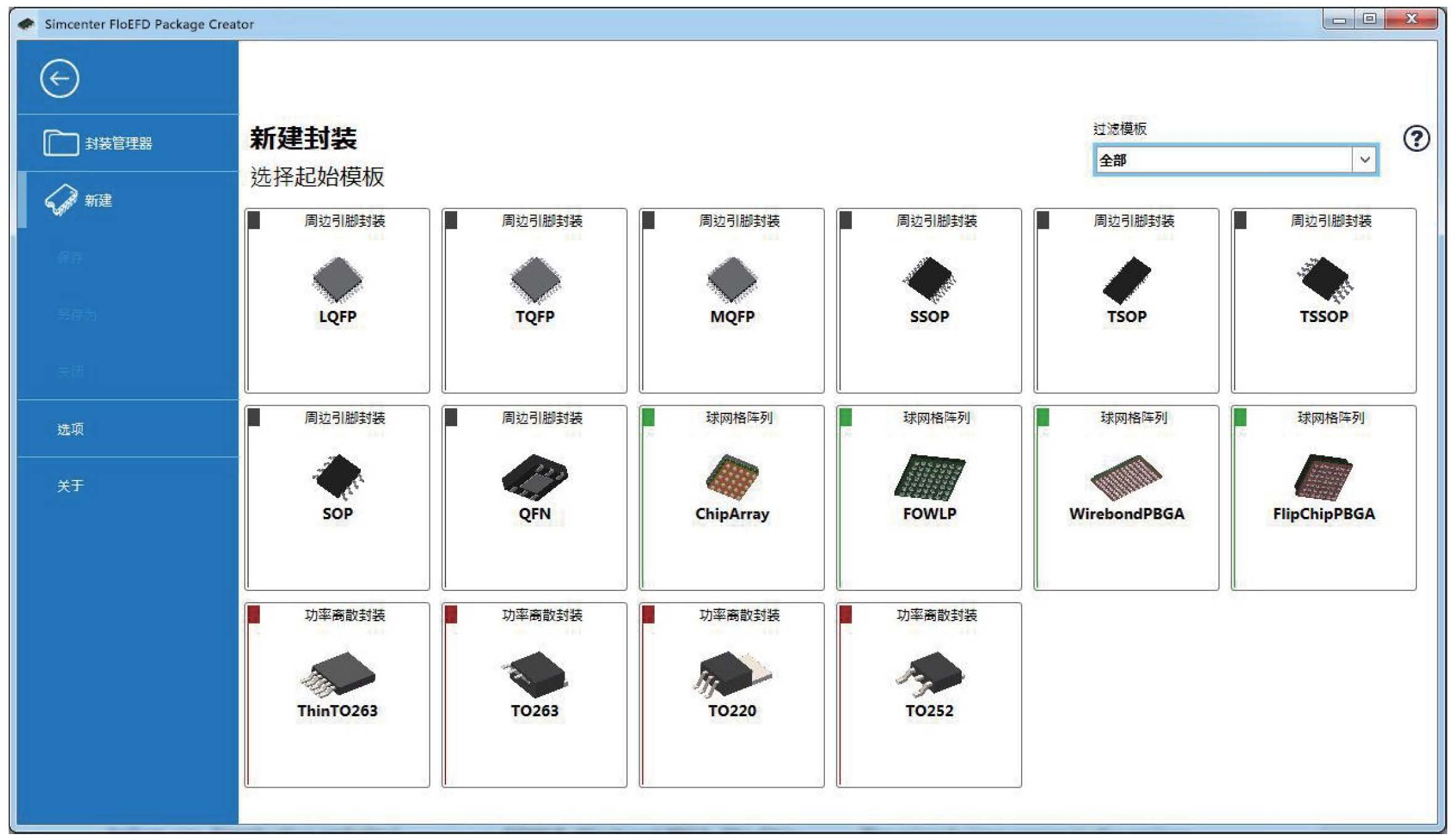Minimize the Package Creator window

coord(1339,20)
